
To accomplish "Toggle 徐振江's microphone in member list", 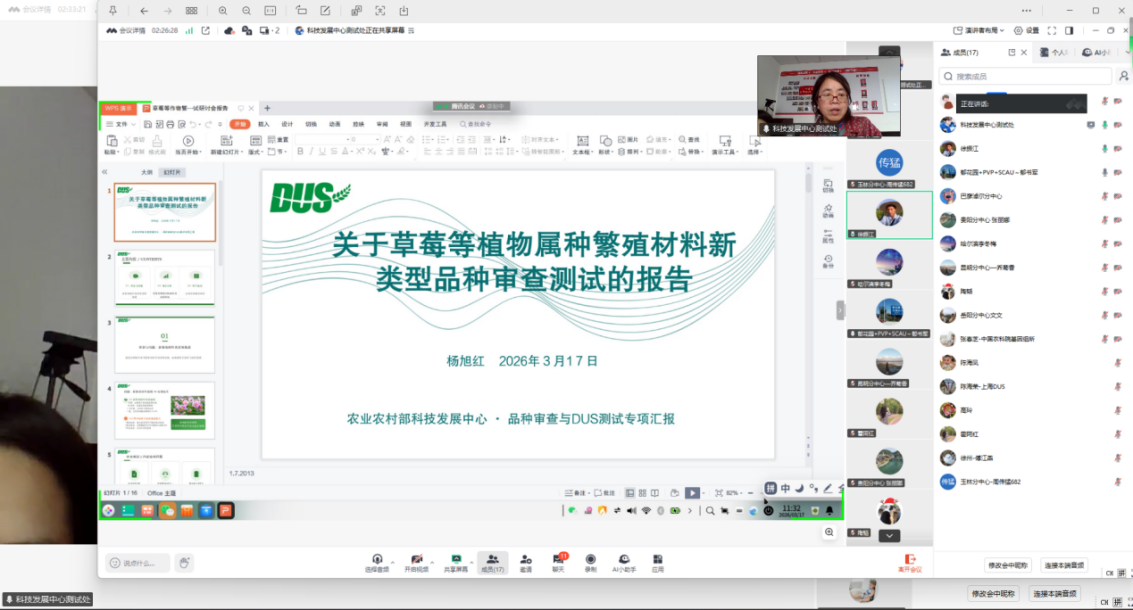I will point(1105,148).
